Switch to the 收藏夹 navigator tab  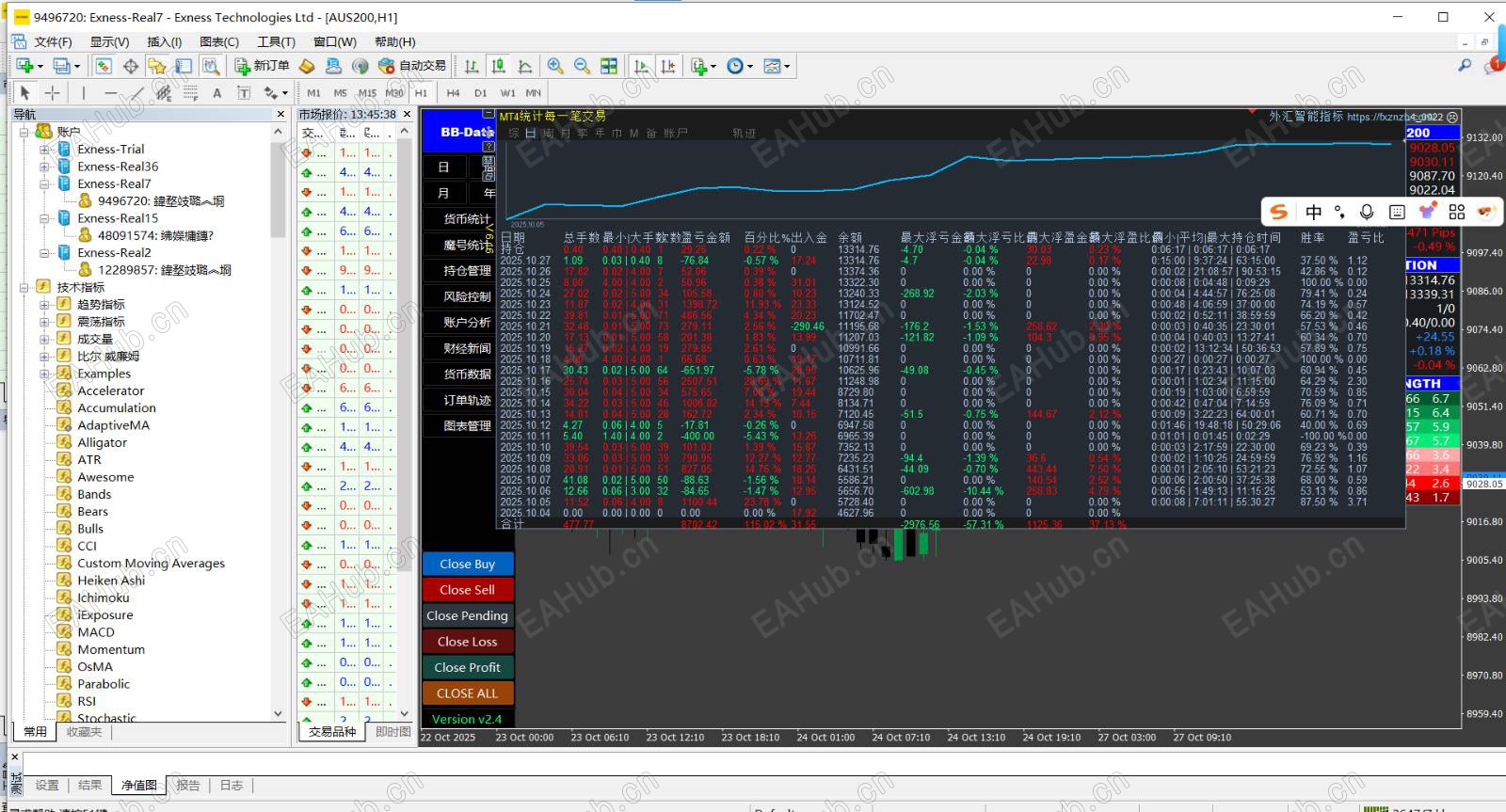pos(85,732)
